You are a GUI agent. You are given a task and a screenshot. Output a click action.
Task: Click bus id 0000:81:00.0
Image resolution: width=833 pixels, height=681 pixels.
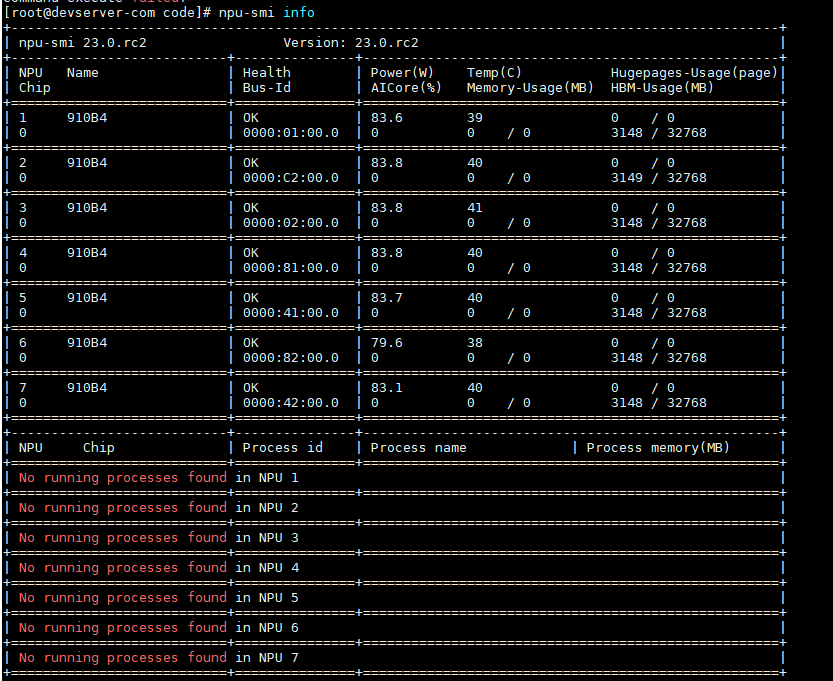click(291, 268)
